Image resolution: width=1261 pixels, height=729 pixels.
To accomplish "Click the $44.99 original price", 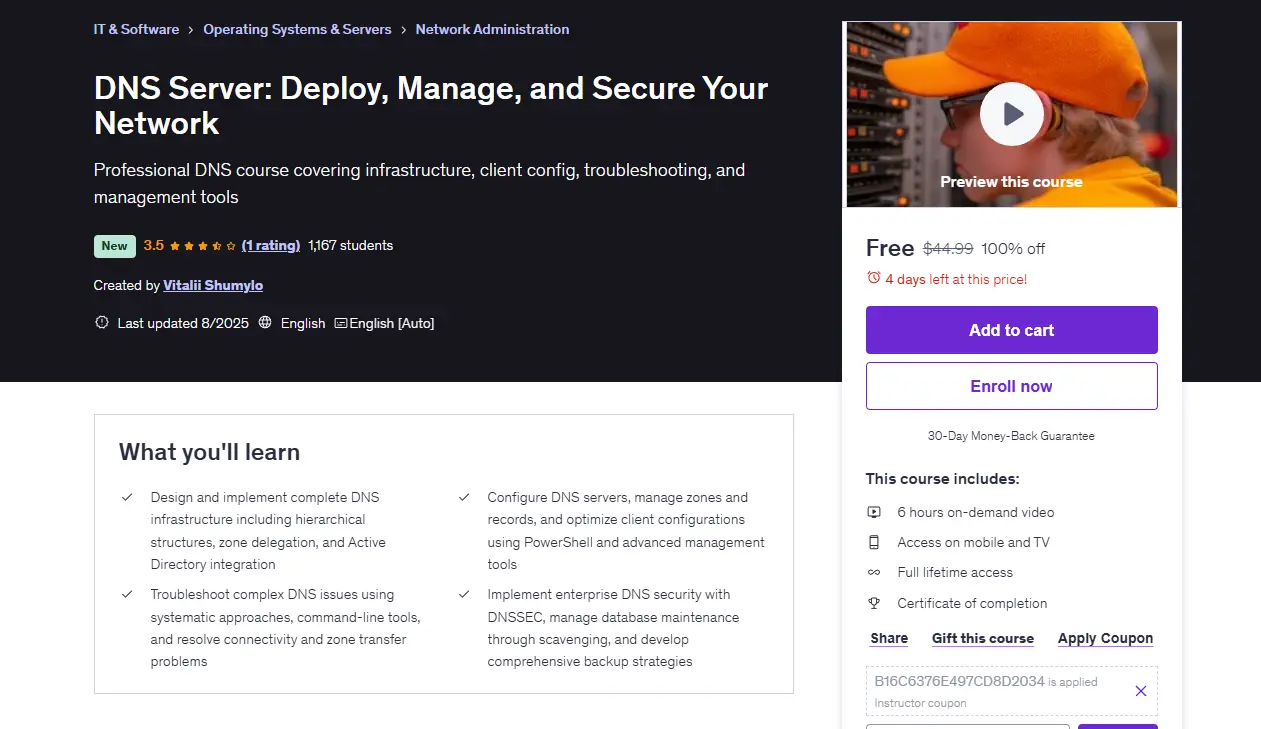I will [x=948, y=248].
